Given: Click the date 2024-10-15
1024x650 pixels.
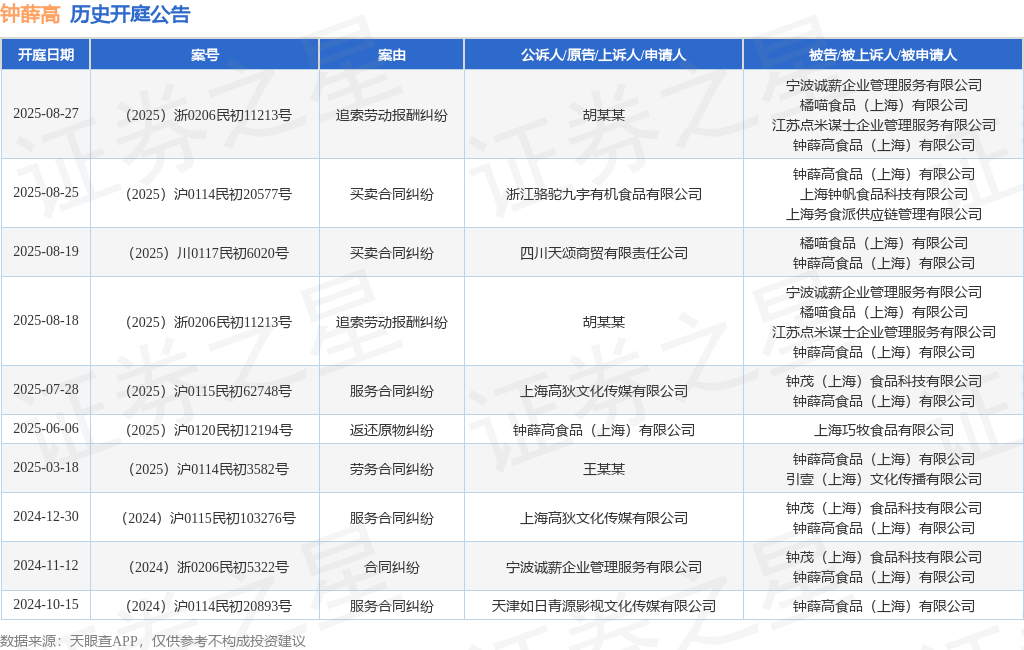Looking at the screenshot, I should [46, 605].
